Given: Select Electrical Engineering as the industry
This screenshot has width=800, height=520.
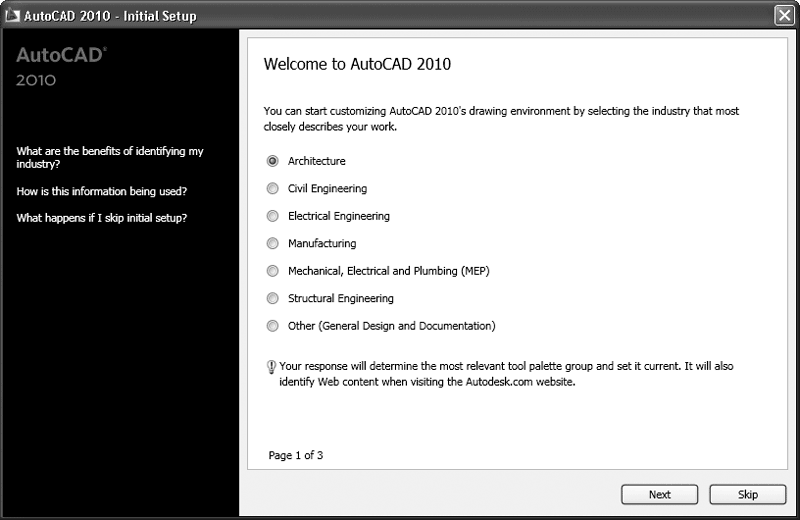Looking at the screenshot, I should [x=273, y=216].
